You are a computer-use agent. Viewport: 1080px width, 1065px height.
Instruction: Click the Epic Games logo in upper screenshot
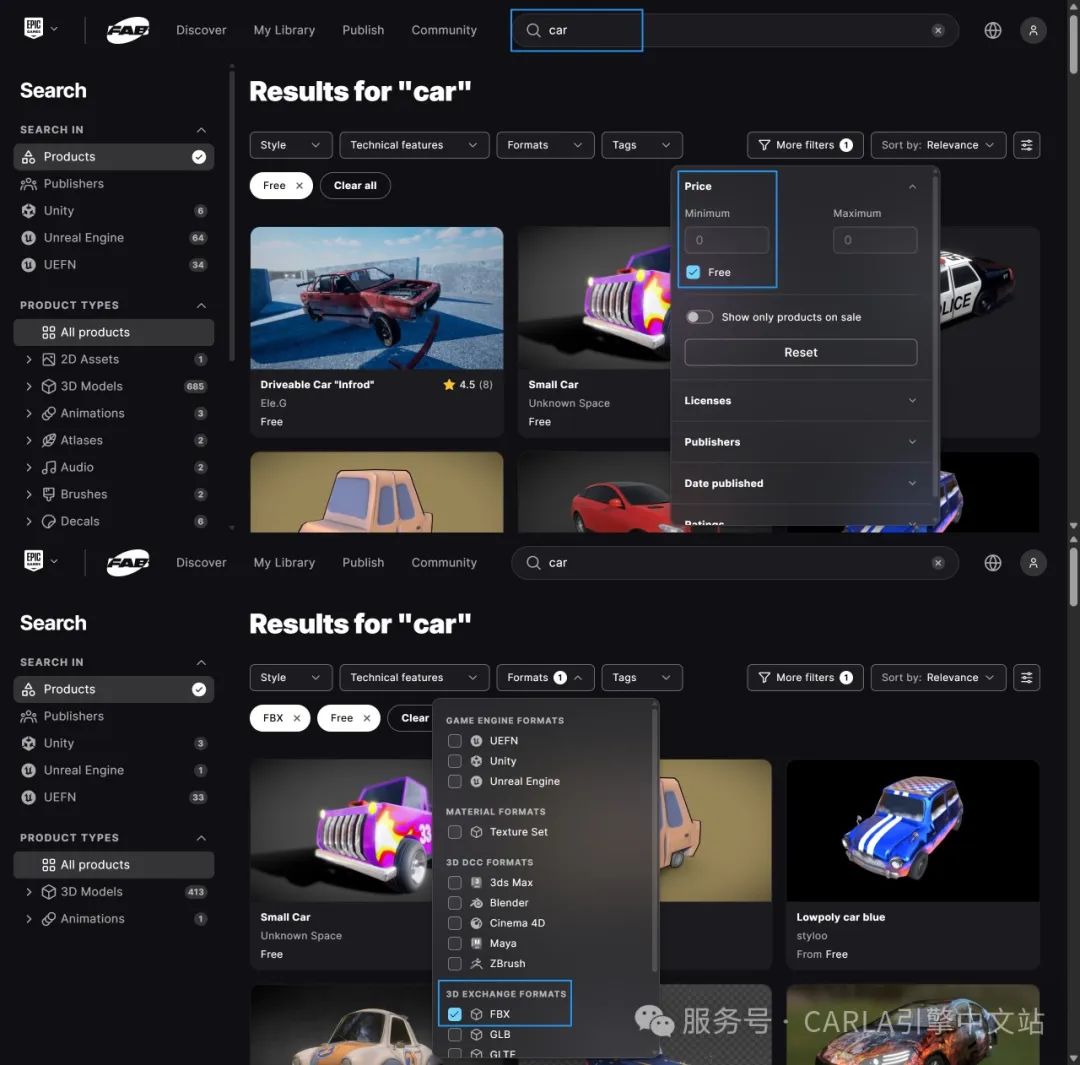click(x=34, y=29)
